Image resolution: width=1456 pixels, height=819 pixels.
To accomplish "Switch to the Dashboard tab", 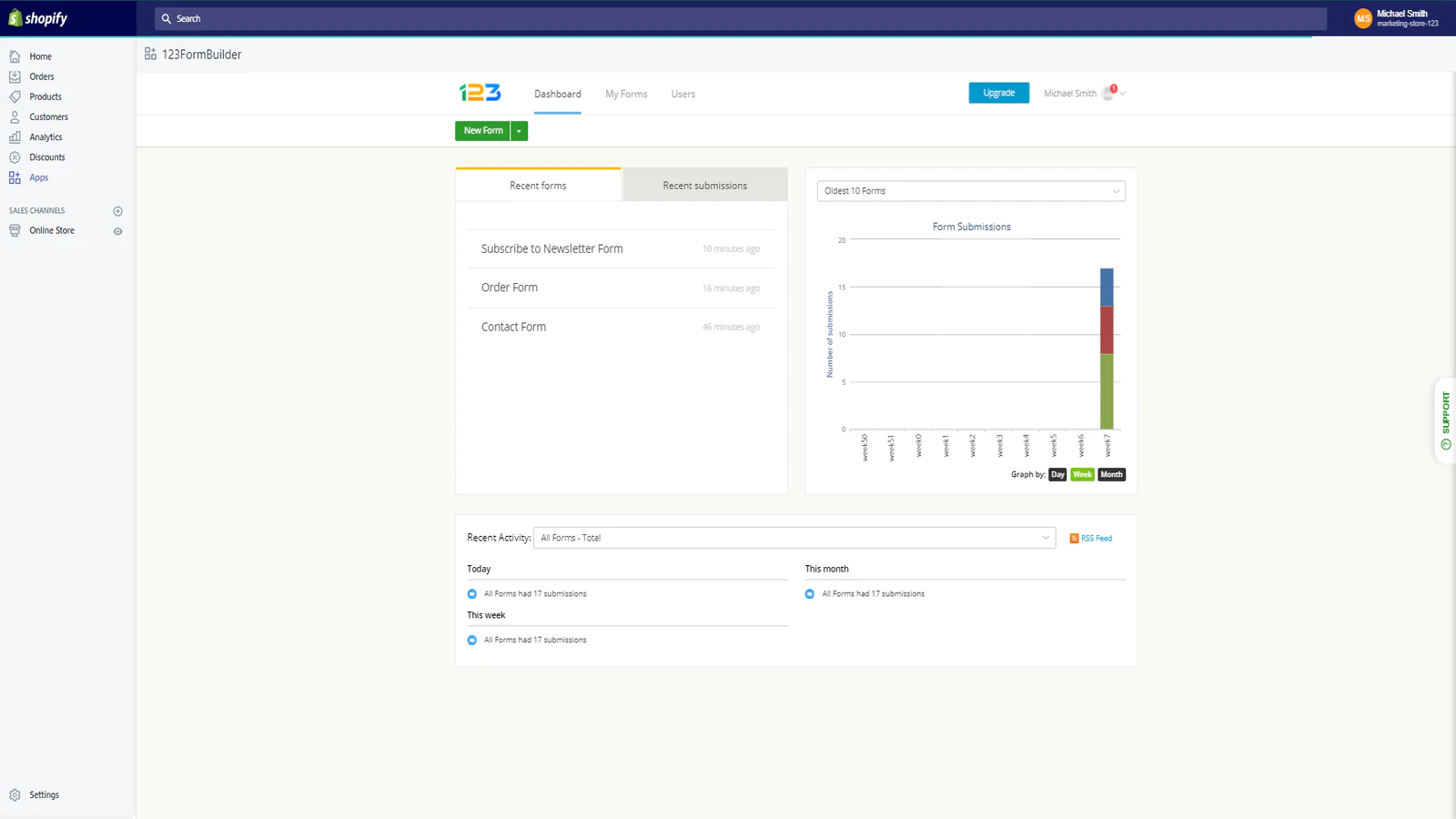I will point(557,94).
